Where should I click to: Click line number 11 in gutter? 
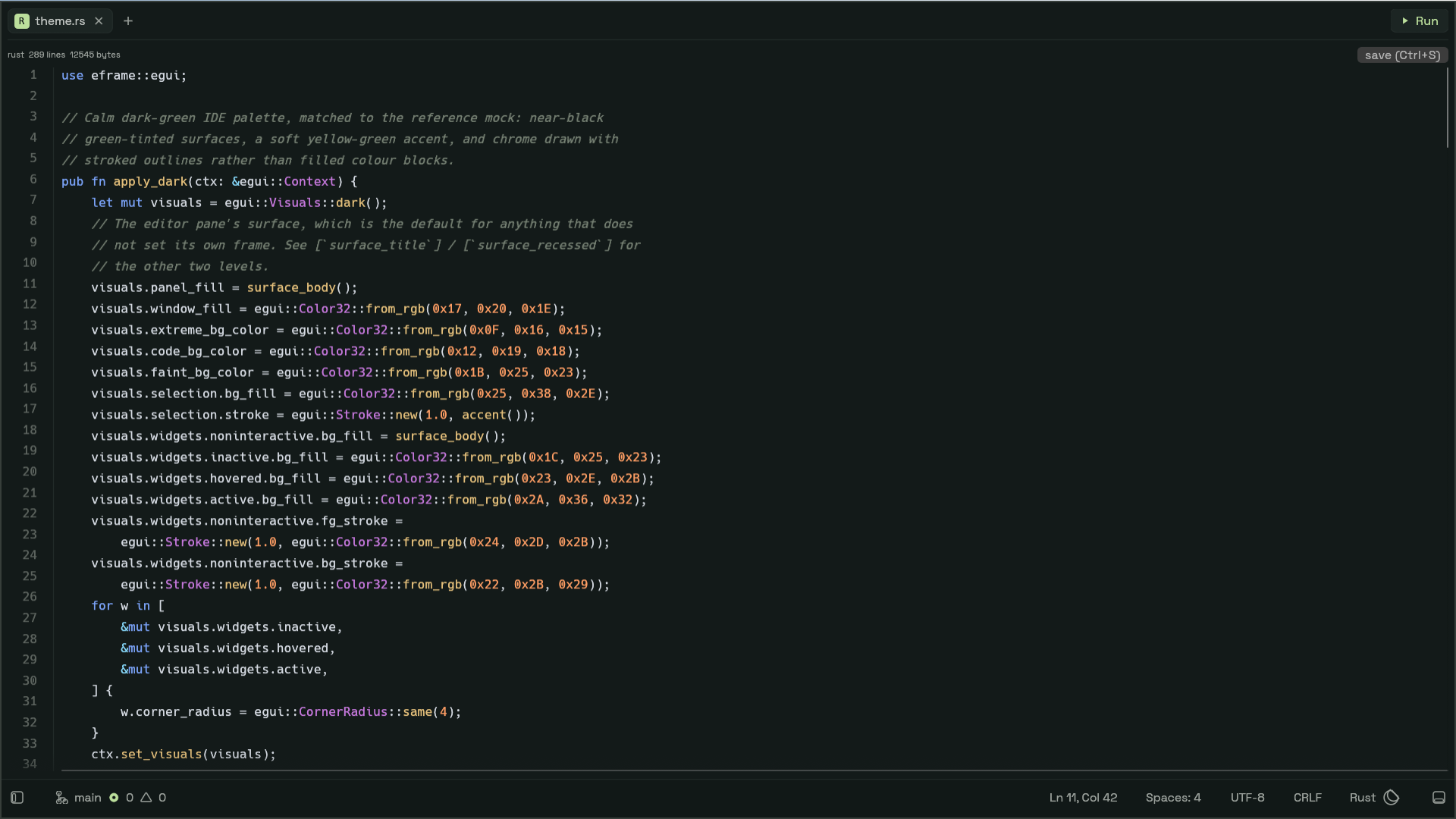pos(30,284)
